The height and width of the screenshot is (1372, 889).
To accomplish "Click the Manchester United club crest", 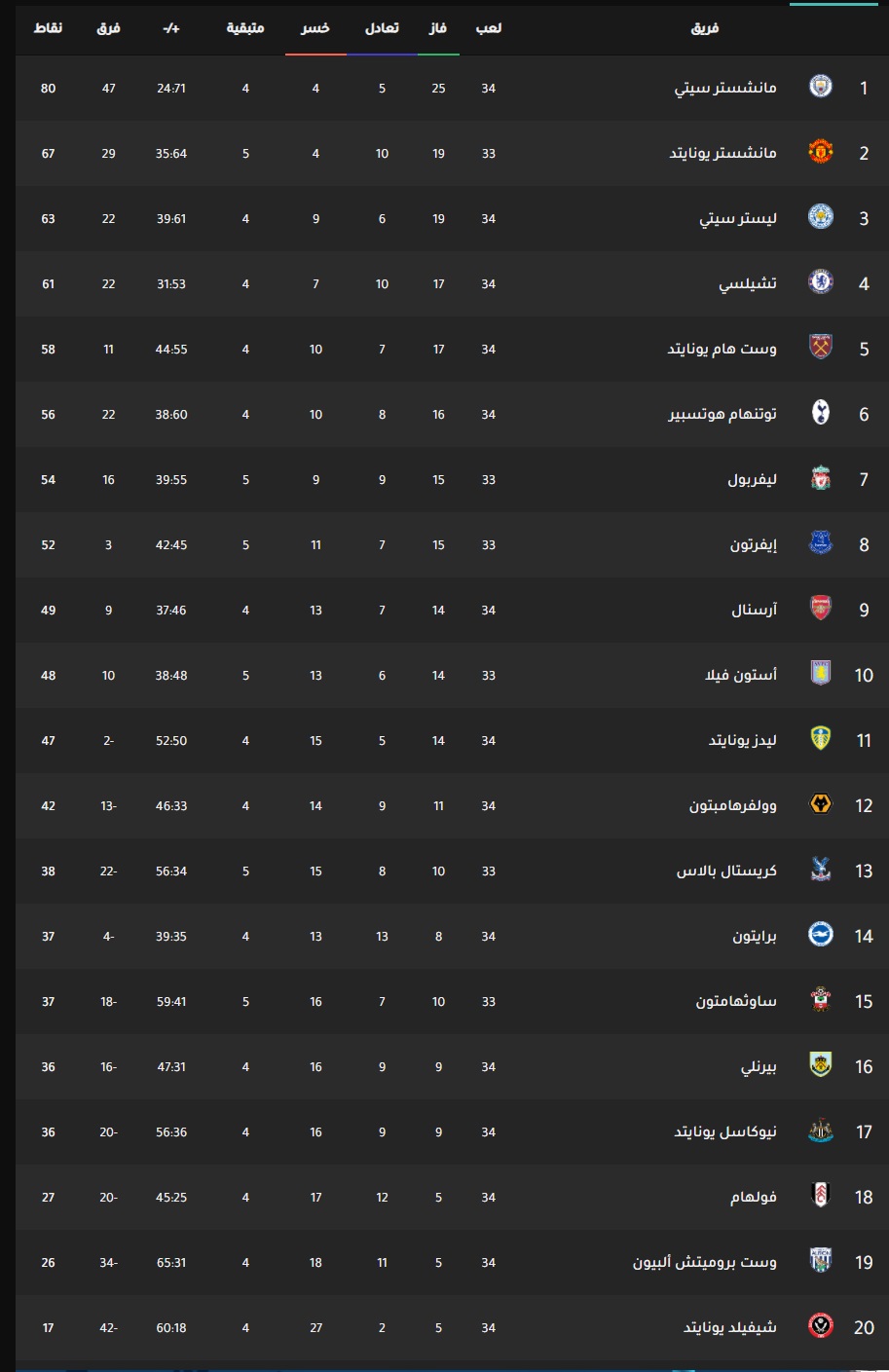I will tap(821, 153).
